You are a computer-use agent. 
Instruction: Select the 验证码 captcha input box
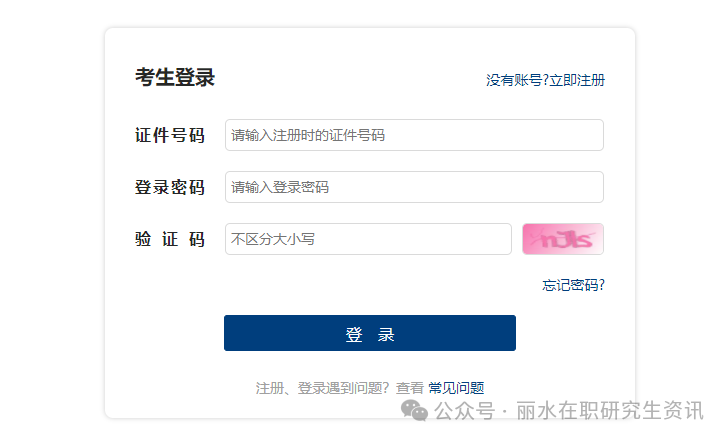pos(368,239)
